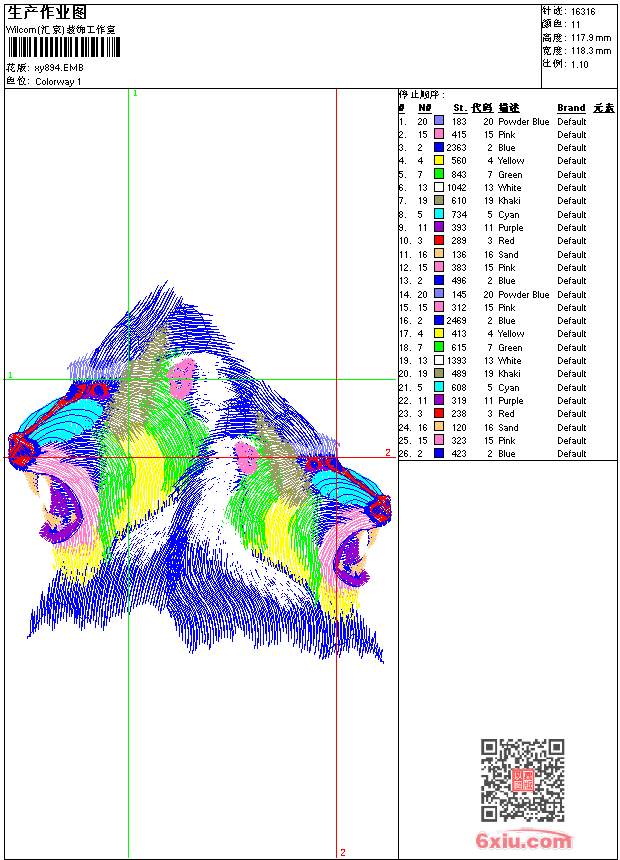Select the Sand swatch in row 11
Viewport: 620px width, 860px height.
click(x=439, y=254)
